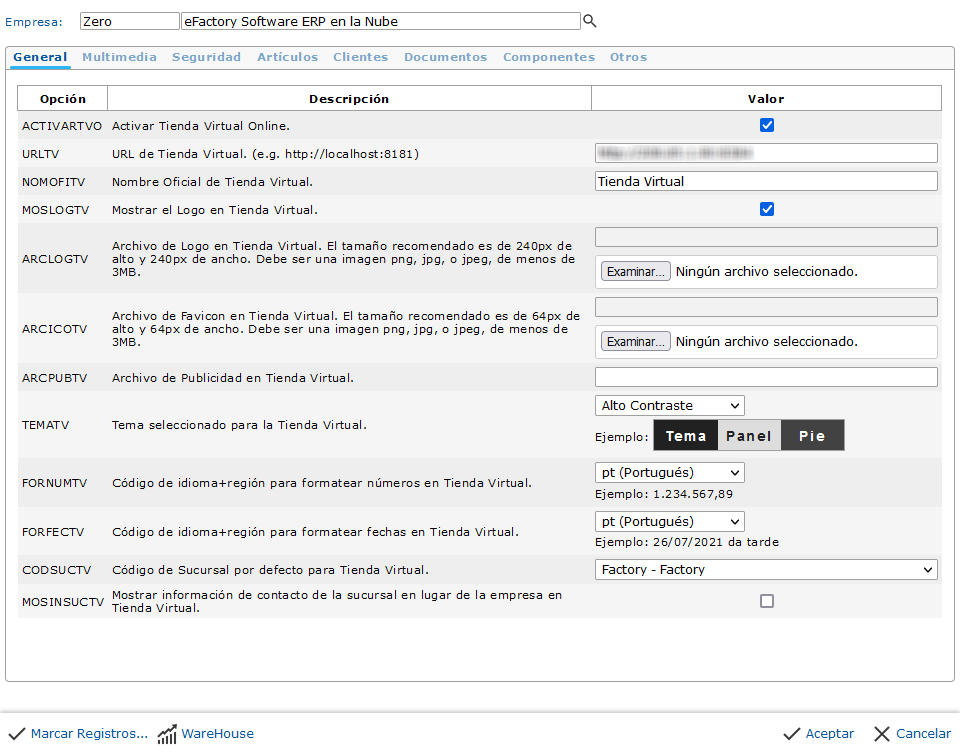The height and width of the screenshot is (754, 960).
Task: Uncheck Activar Tienda Virtual Online checkbox
Action: tap(767, 126)
